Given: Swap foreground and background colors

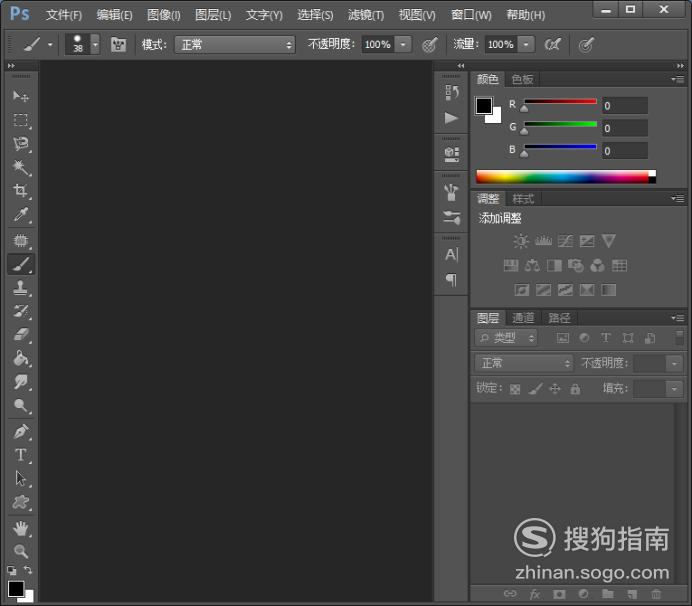Looking at the screenshot, I should 28,570.
